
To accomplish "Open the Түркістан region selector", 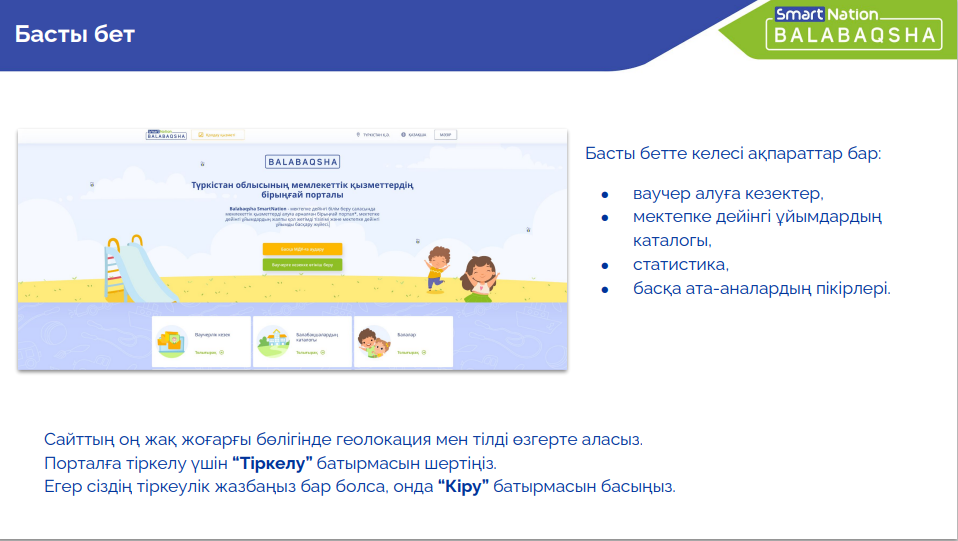I will [376, 135].
